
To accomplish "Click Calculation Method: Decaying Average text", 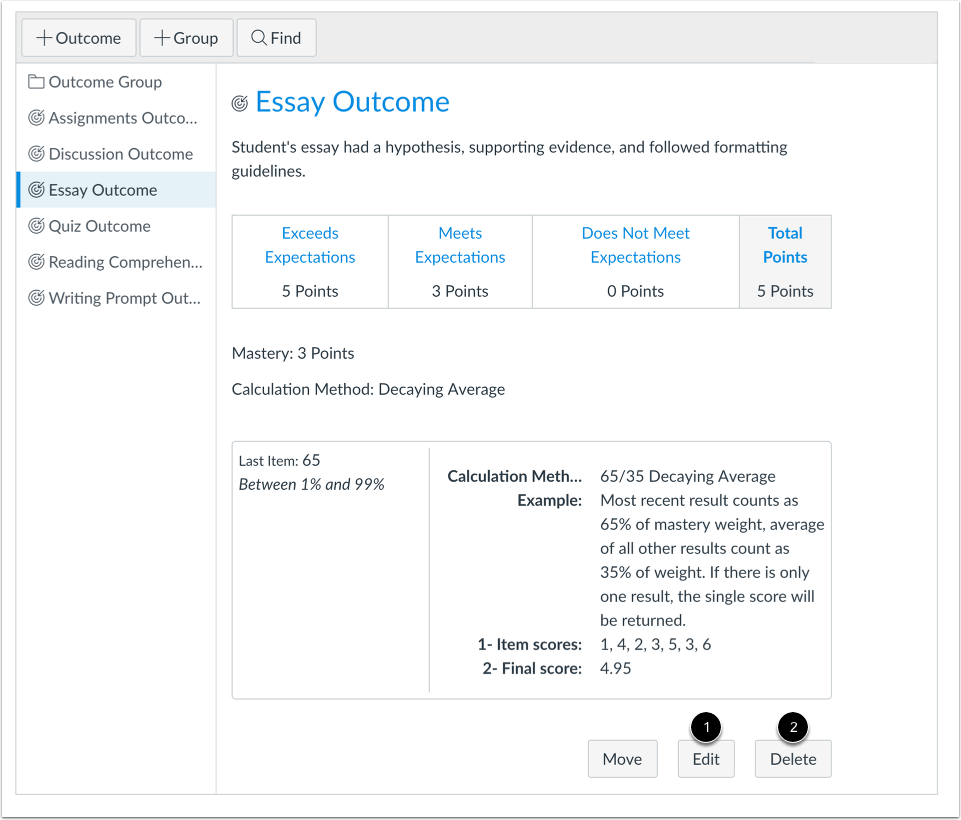I will click(x=368, y=390).
